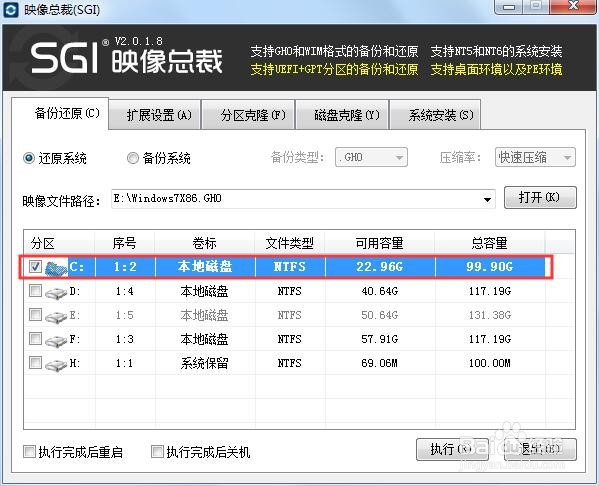
Task: Check the E: partition checkbox
Action: pyautogui.click(x=35, y=315)
